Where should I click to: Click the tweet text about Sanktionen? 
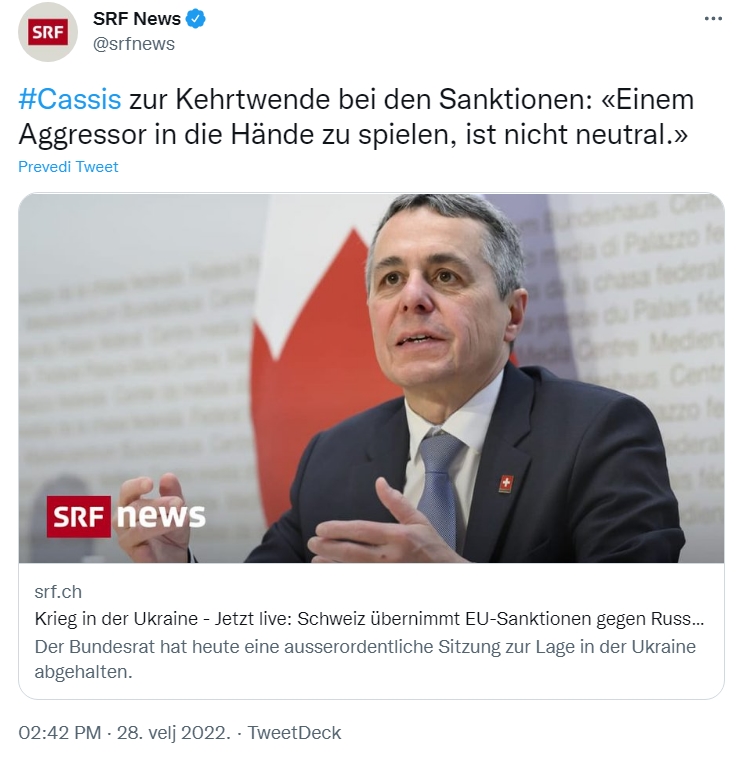pos(356,117)
